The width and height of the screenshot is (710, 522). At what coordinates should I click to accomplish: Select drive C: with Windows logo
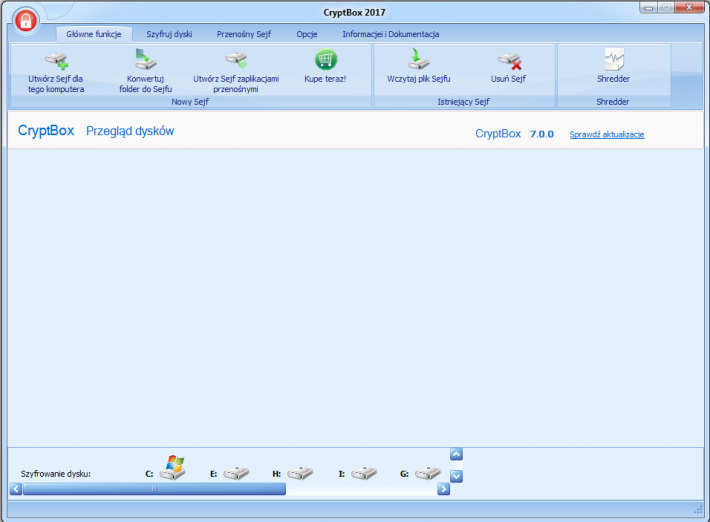(x=173, y=468)
